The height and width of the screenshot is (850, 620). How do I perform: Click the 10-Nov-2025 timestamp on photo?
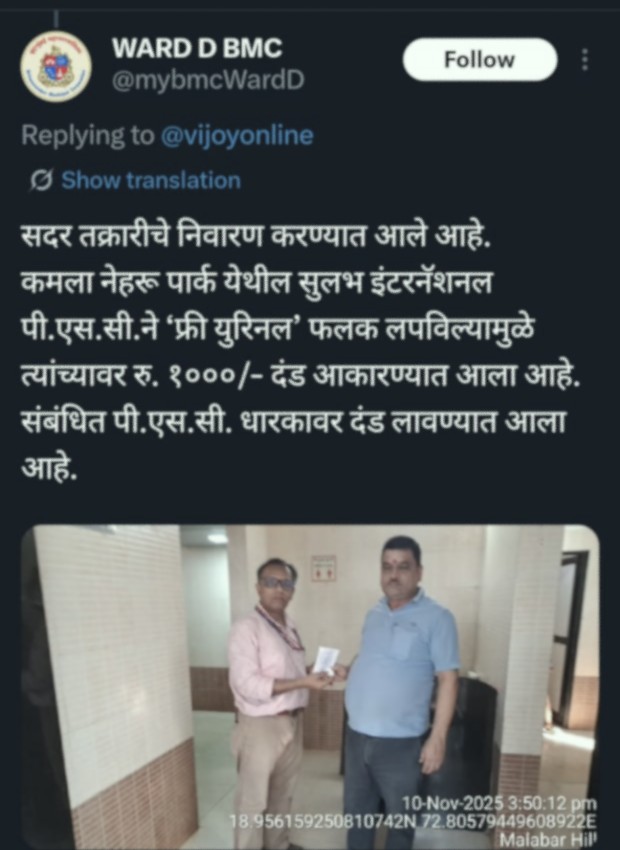point(499,803)
